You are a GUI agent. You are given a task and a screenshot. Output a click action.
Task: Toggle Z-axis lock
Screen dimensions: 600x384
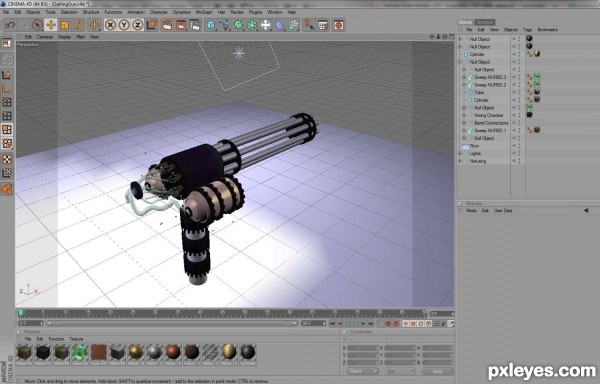point(137,25)
